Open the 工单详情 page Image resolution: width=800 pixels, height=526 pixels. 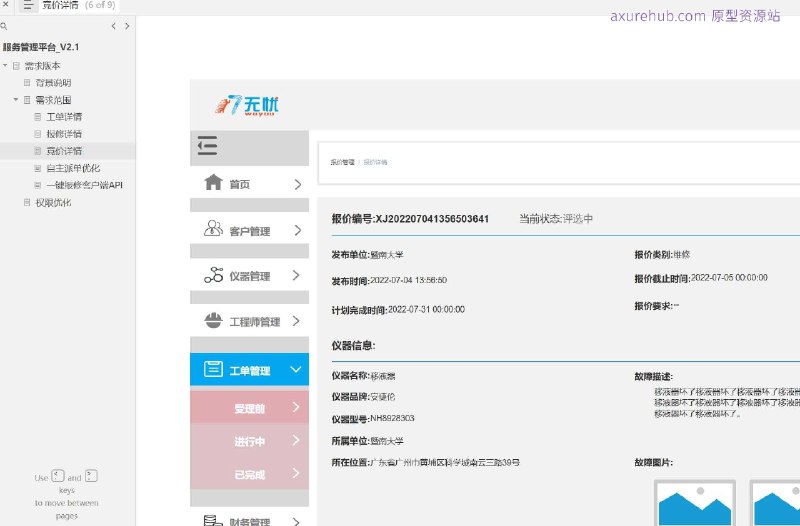pyautogui.click(x=64, y=117)
